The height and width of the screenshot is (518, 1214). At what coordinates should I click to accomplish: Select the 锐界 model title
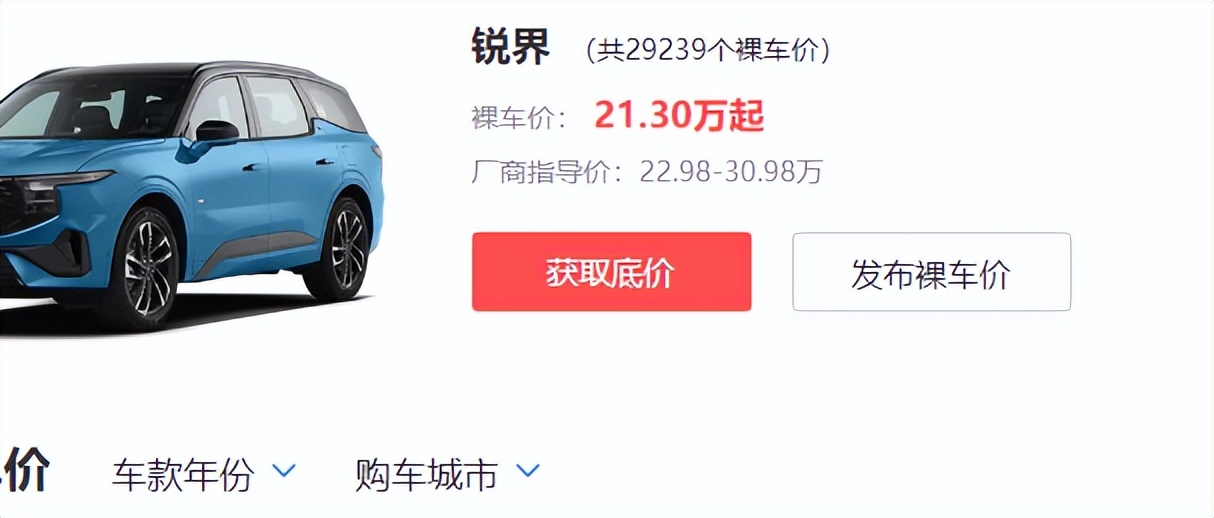pos(511,47)
